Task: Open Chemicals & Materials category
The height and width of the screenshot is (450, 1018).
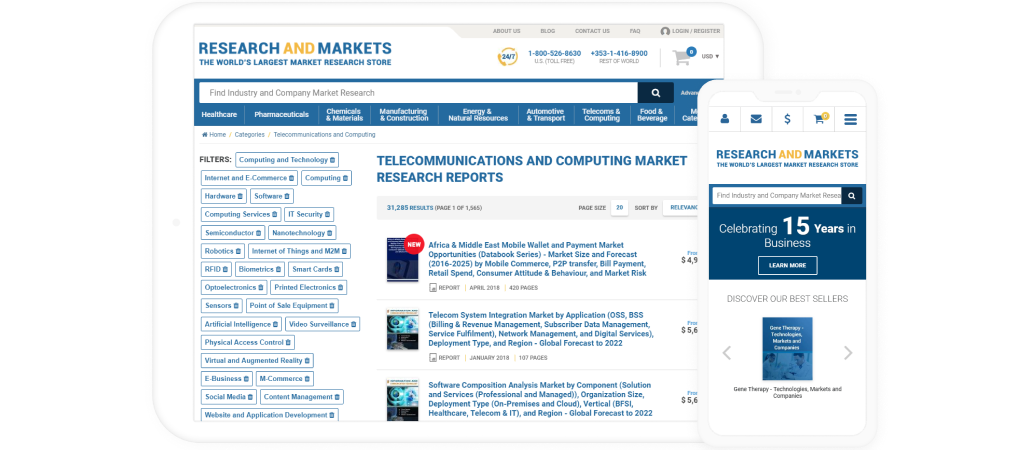Action: pos(344,115)
